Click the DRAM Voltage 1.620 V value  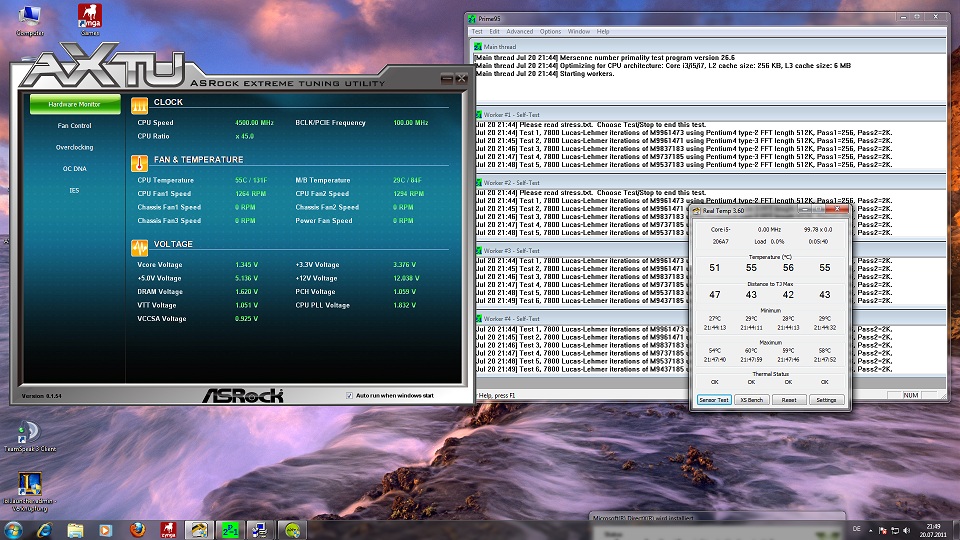click(x=246, y=291)
